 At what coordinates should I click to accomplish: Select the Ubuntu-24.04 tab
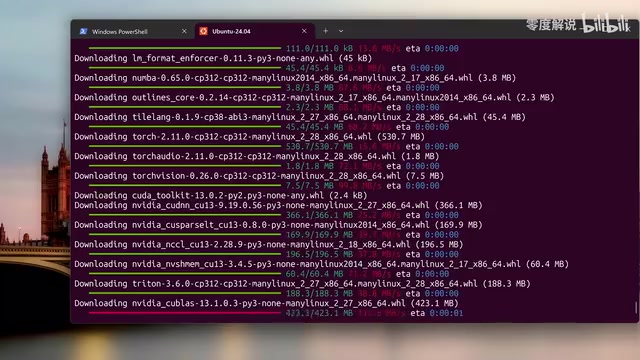coord(255,31)
